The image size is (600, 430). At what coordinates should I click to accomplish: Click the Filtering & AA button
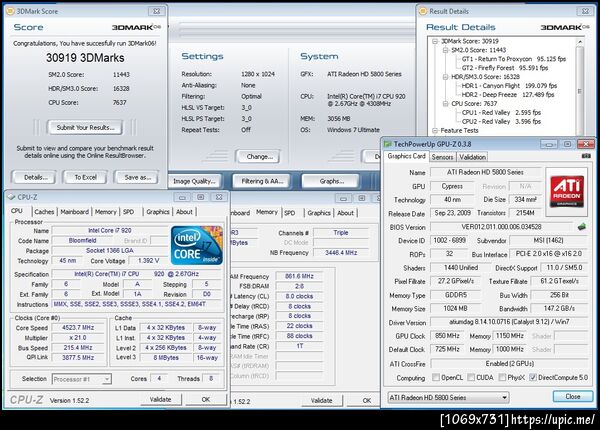[x=262, y=181]
